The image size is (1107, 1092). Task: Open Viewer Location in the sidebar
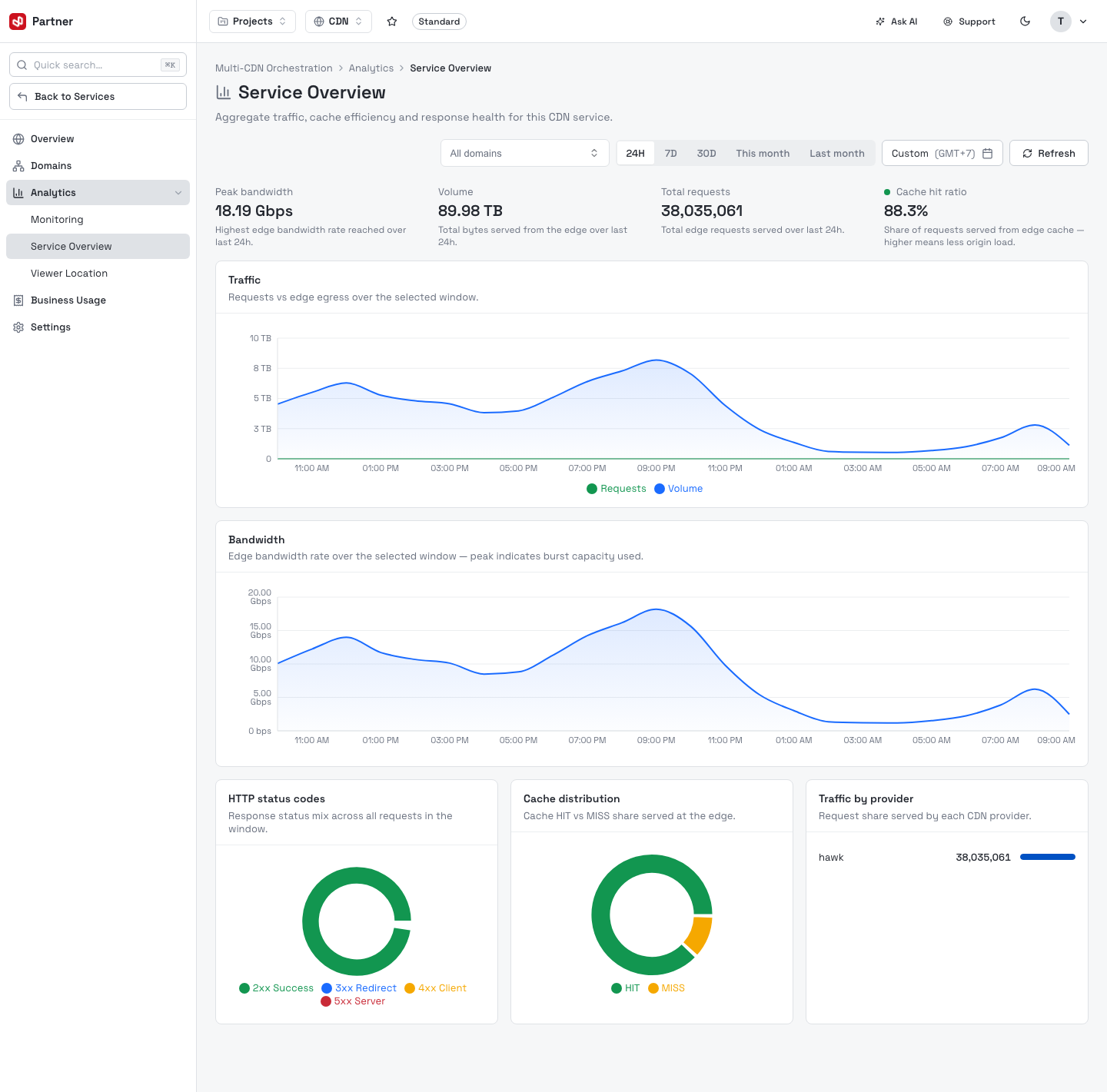(x=98, y=274)
